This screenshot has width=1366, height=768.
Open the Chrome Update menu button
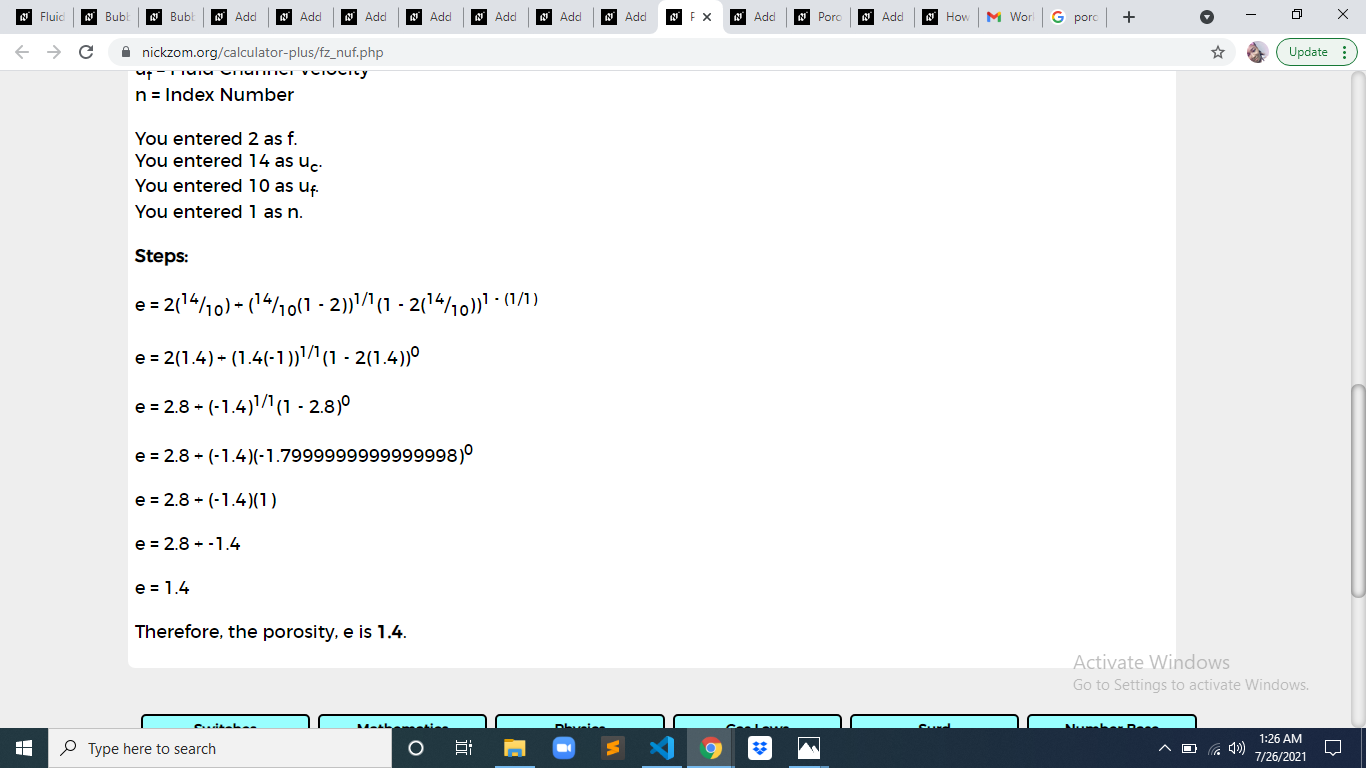[1317, 52]
